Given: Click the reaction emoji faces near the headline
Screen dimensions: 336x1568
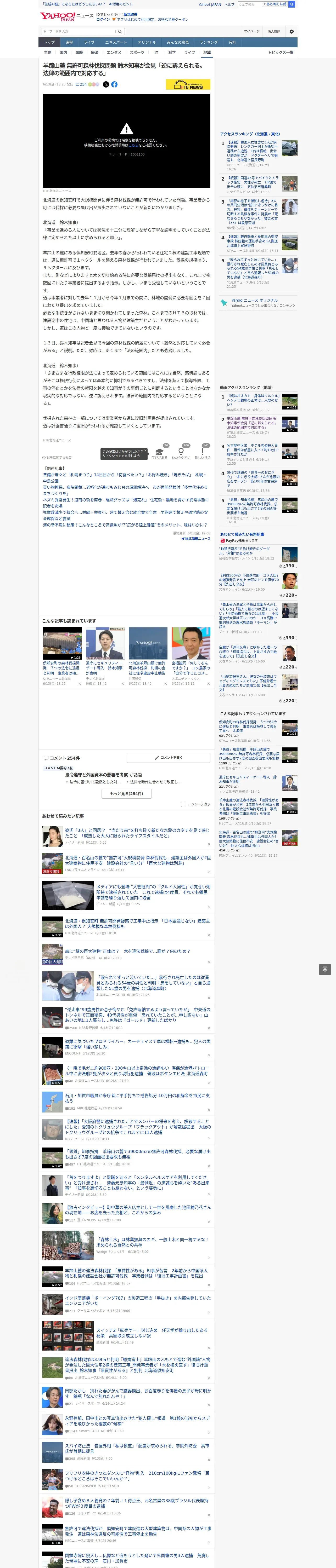Looking at the screenshot, I should pyautogui.click(x=93, y=85).
